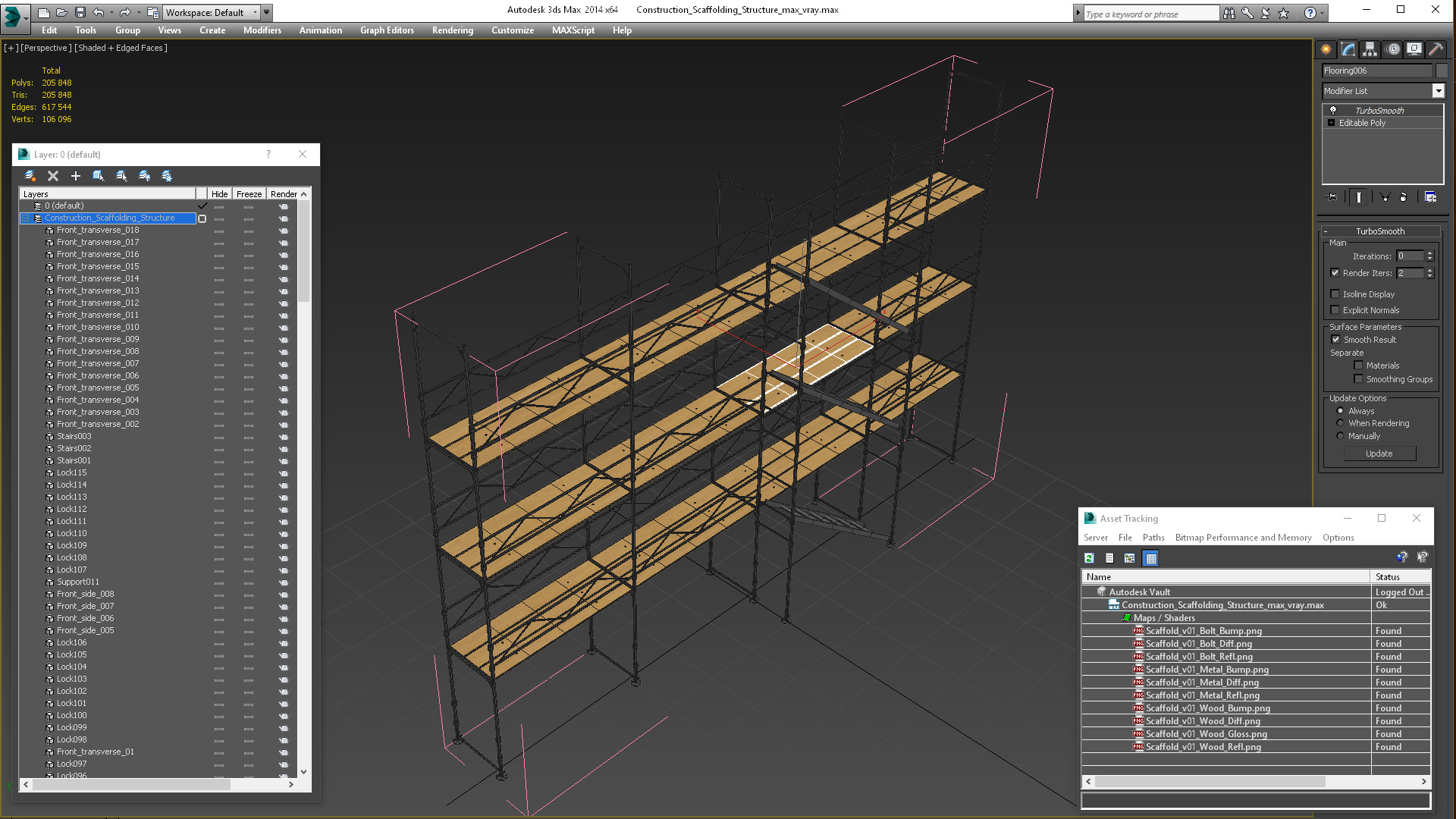Collapse the Construction_Scaffolding_Structure layer
The height and width of the screenshot is (819, 1456).
tap(25, 218)
